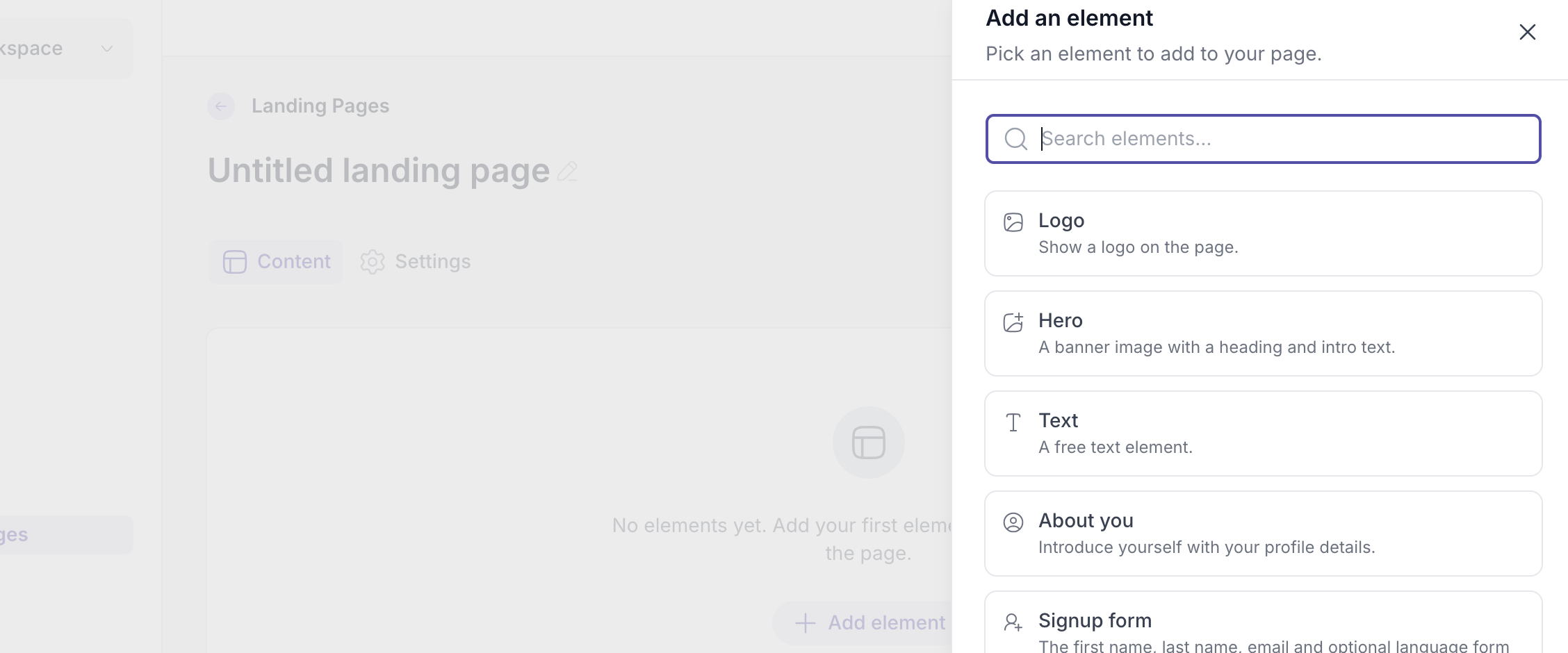Click the About you profile icon
The height and width of the screenshot is (653, 1568).
1013,522
